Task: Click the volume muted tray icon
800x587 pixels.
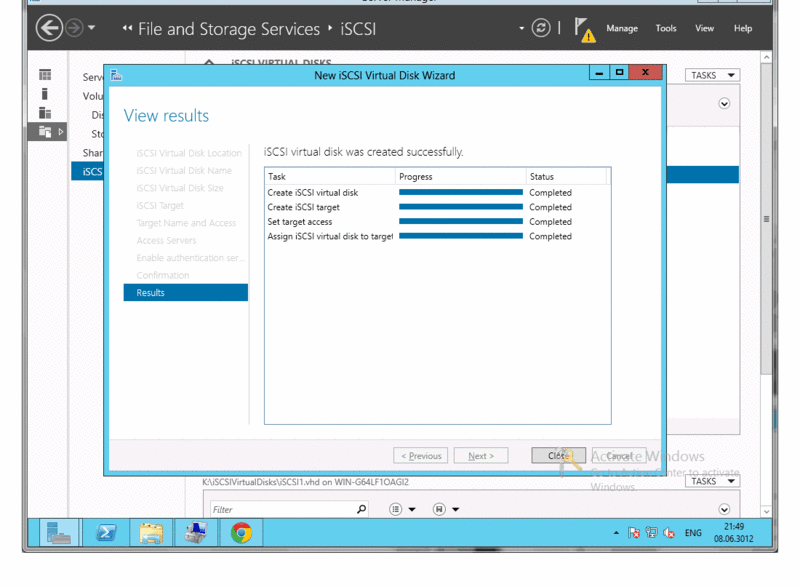Action: click(669, 533)
